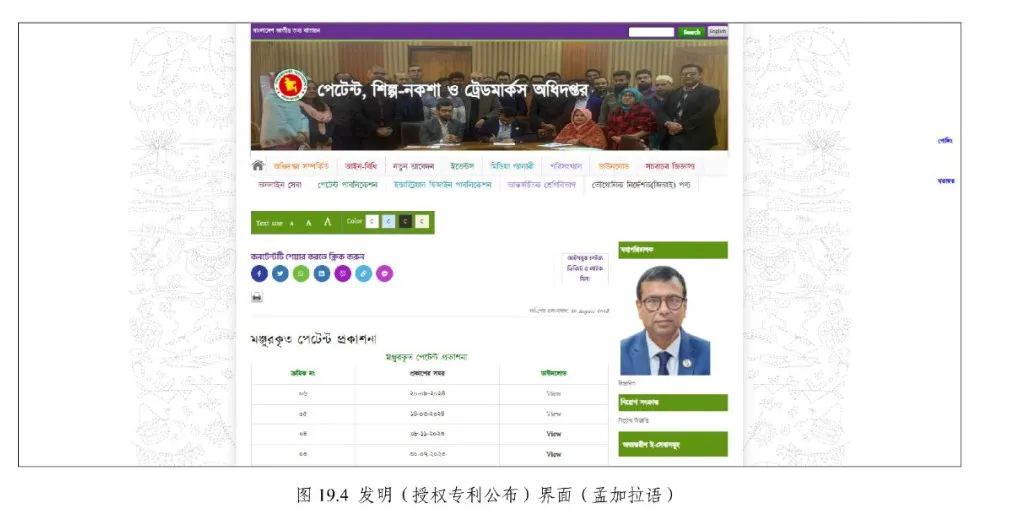The image size is (1028, 527).
Task: Open the পেটেন্ট পাবলিকেশন menu item
Action: tap(348, 184)
